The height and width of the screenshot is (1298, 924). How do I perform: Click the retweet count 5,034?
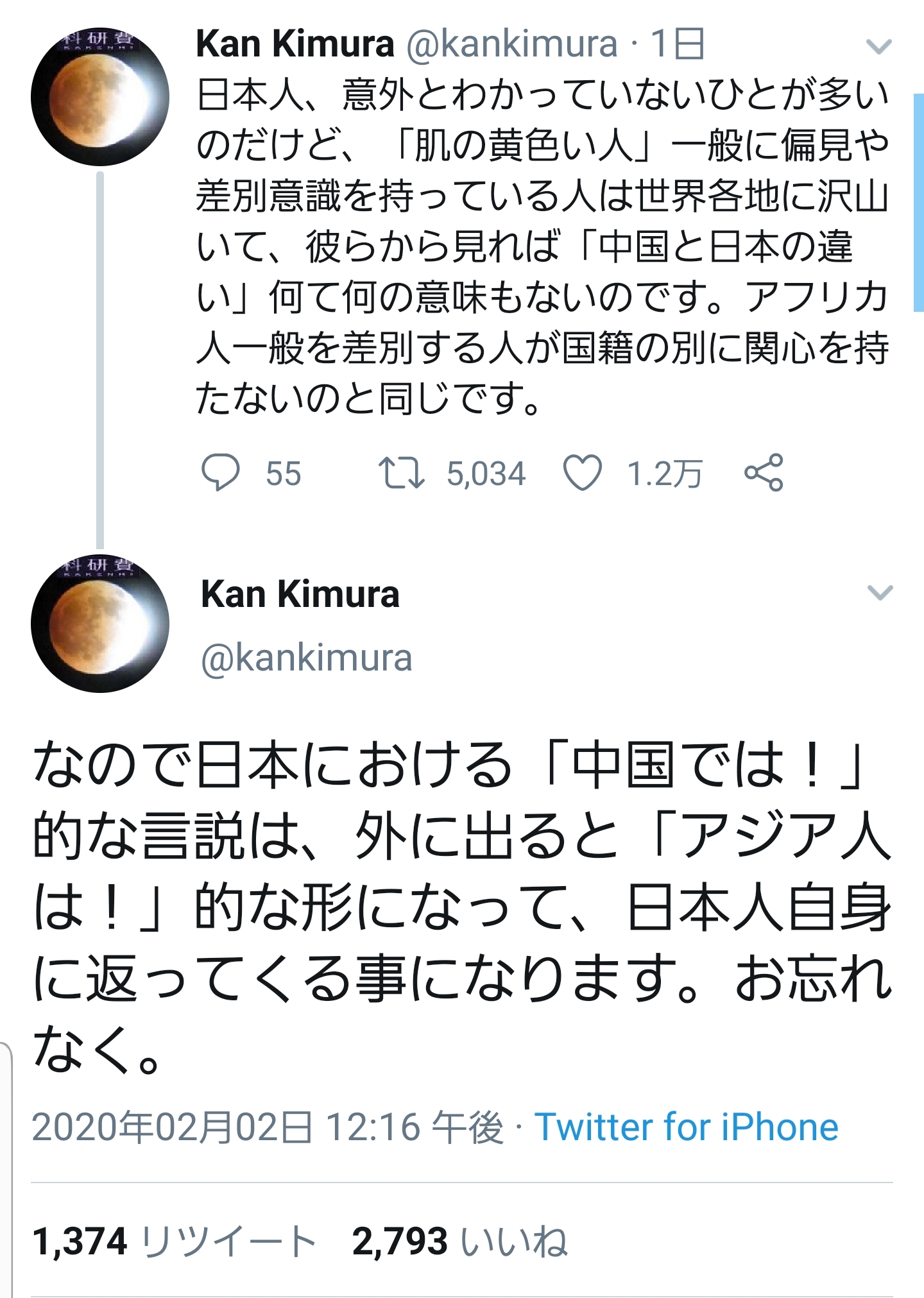[486, 474]
